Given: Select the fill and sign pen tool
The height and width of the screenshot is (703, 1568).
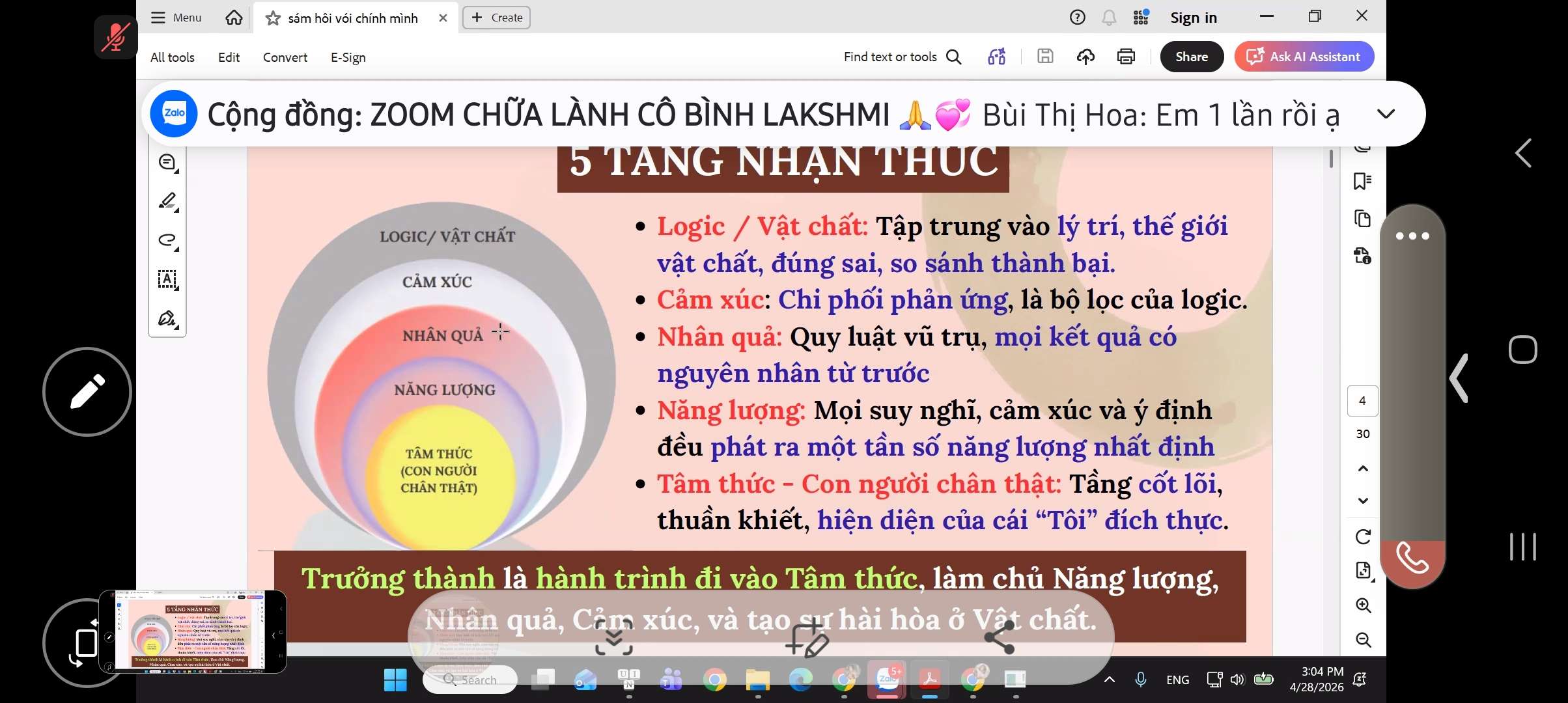Looking at the screenshot, I should click(167, 319).
